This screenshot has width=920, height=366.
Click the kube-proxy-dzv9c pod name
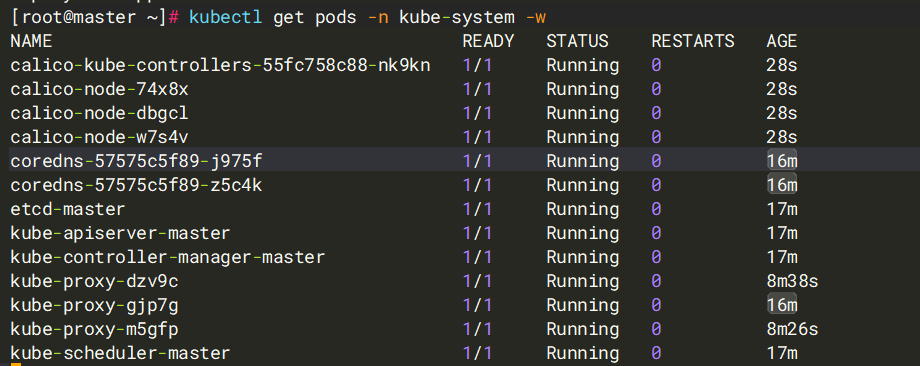tap(94, 282)
